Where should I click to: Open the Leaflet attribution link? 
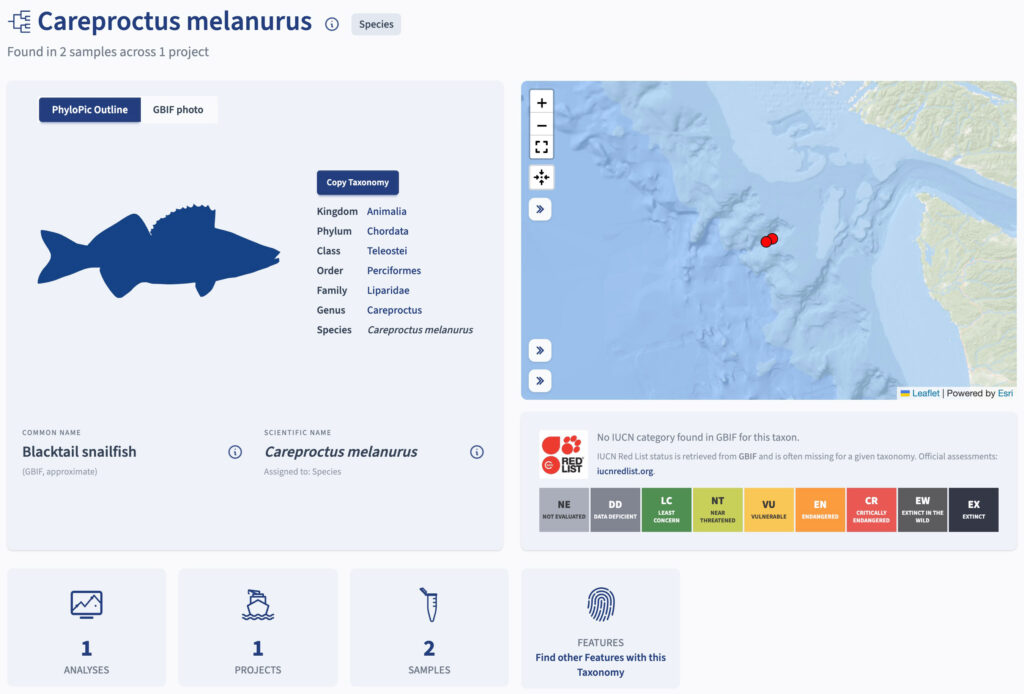(925, 393)
